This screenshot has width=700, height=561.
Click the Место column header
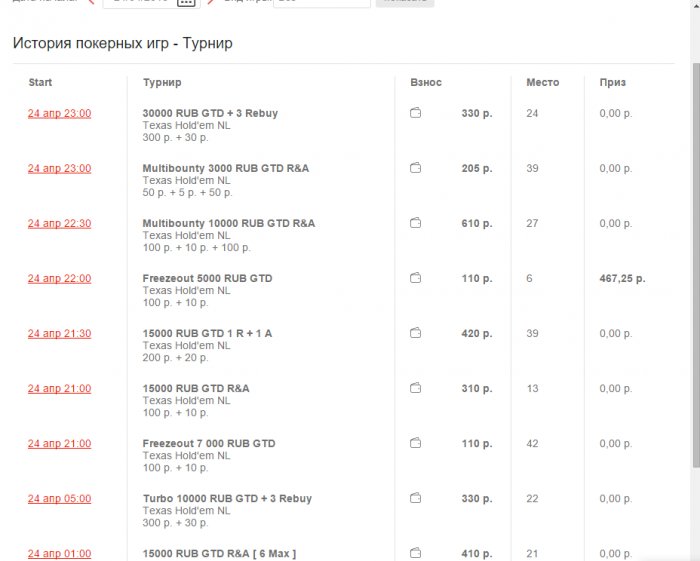pyautogui.click(x=542, y=82)
